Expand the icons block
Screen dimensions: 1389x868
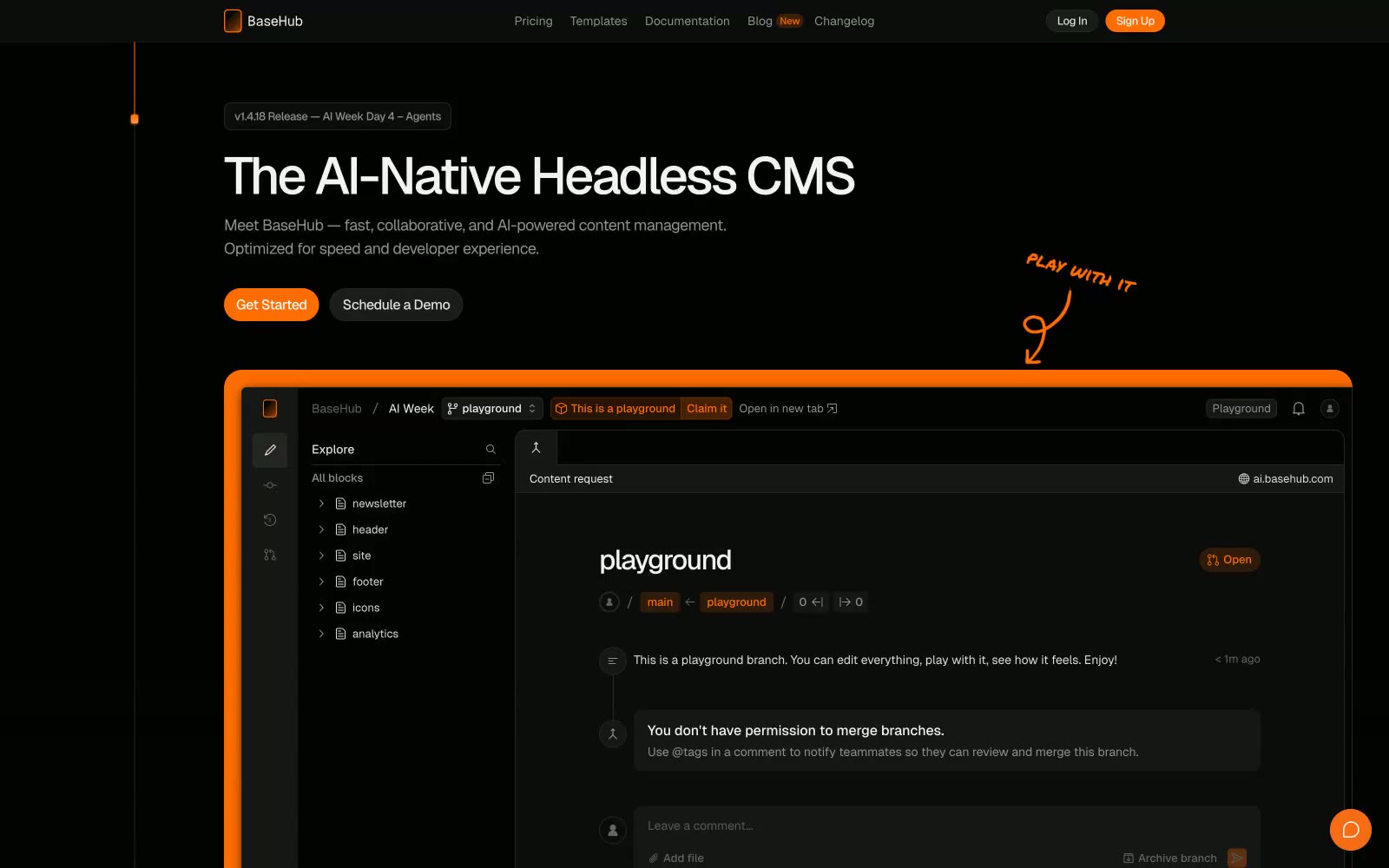[x=321, y=608]
